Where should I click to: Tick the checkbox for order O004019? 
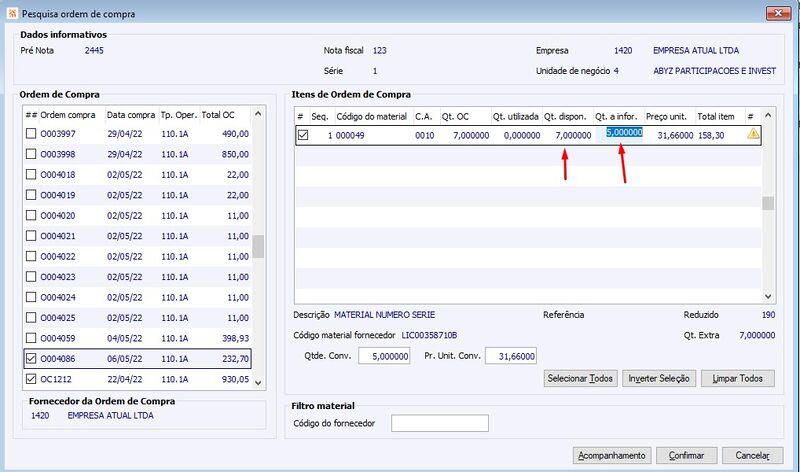(x=31, y=195)
